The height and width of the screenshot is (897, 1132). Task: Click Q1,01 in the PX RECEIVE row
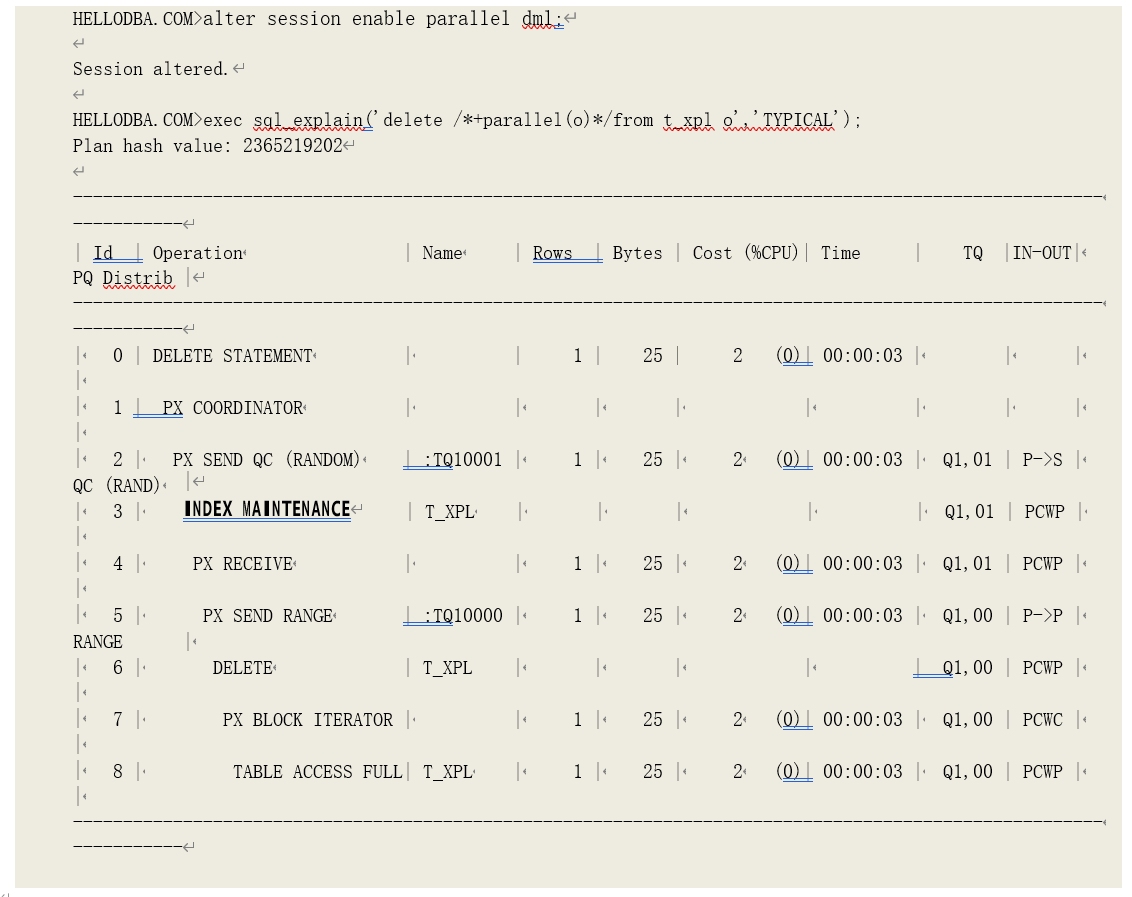[967, 564]
